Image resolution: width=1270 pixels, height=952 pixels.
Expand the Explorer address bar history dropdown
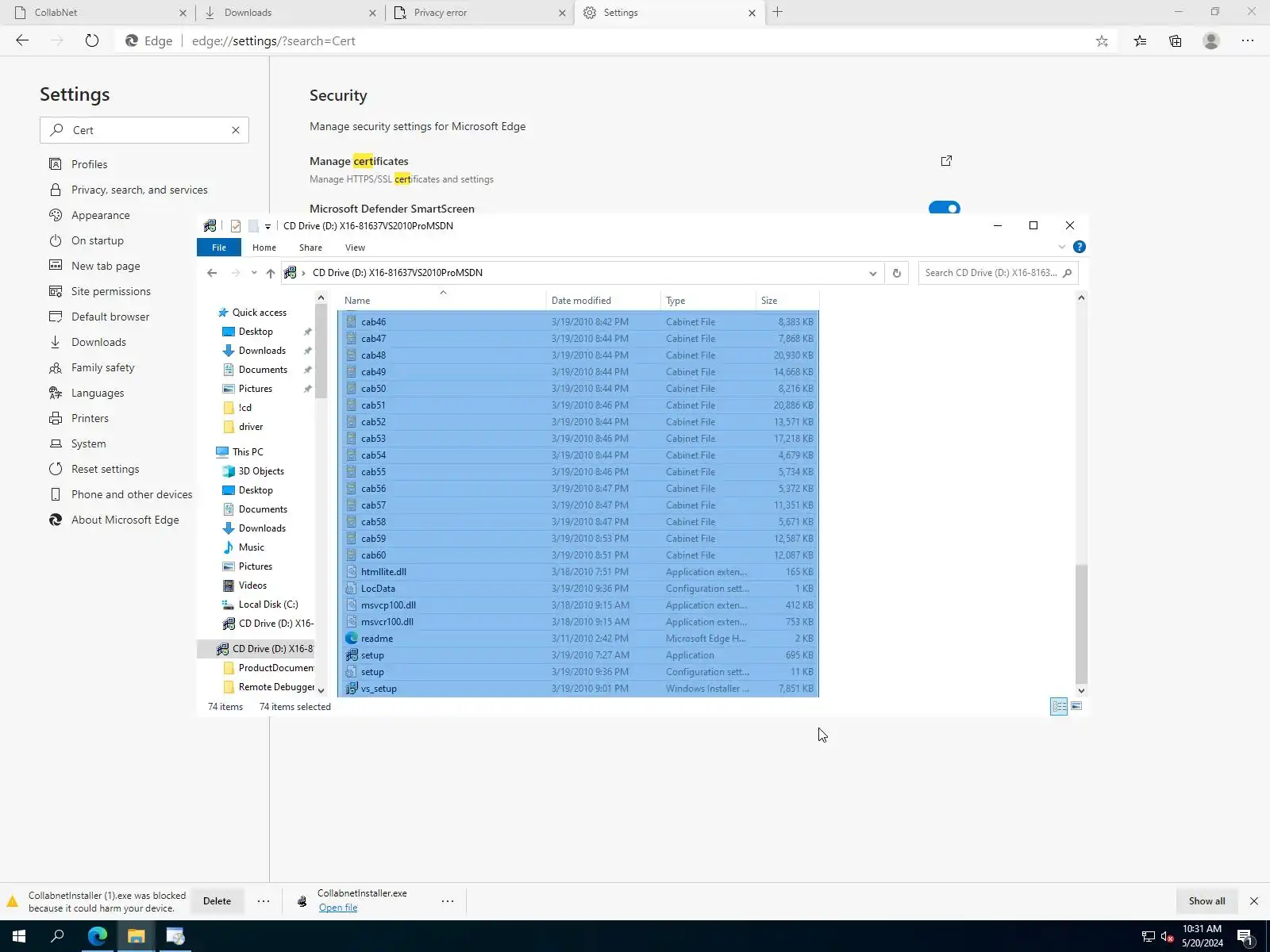pos(873,273)
